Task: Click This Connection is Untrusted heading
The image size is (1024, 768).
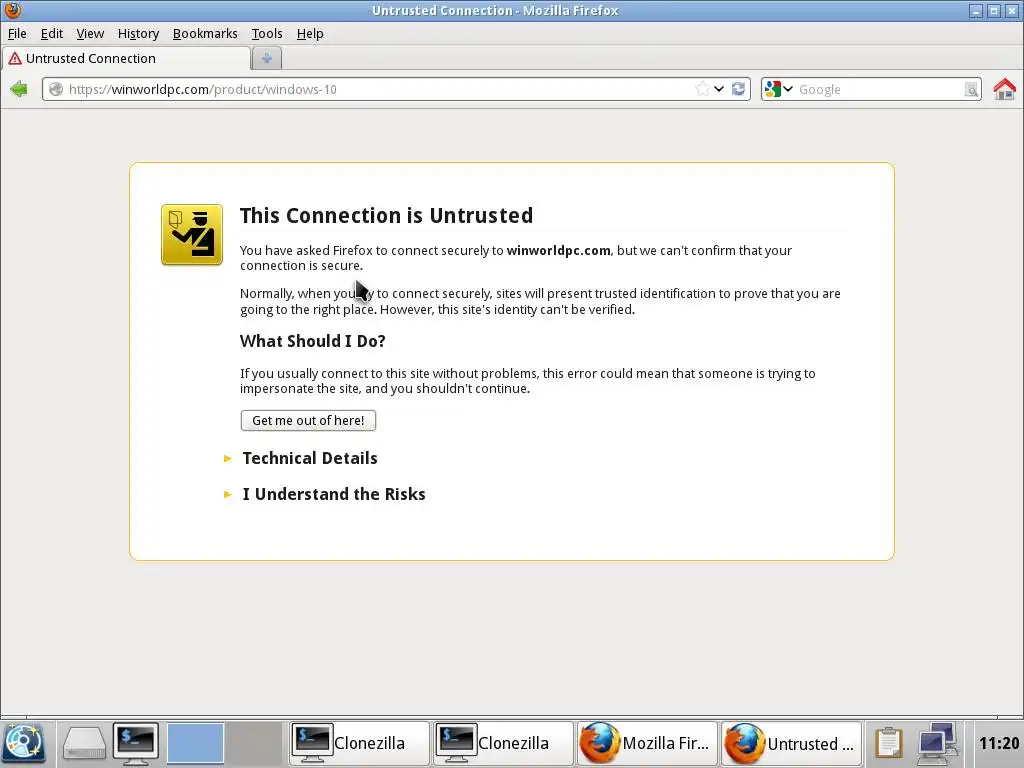Action: (x=386, y=215)
